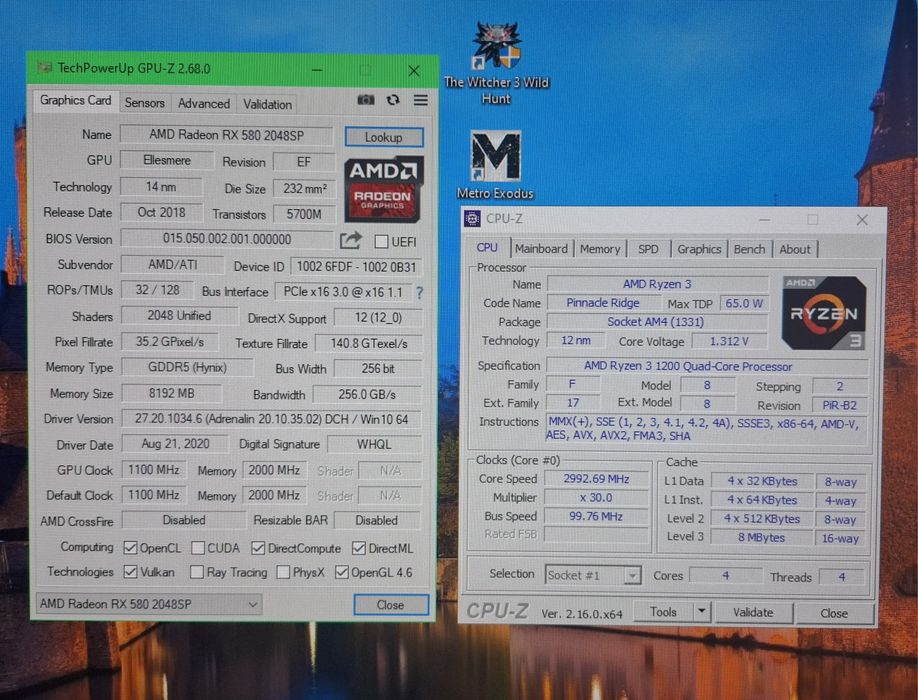This screenshot has height=700, width=918.
Task: Toggle the PhysX checkbox
Action: pyautogui.click(x=283, y=572)
